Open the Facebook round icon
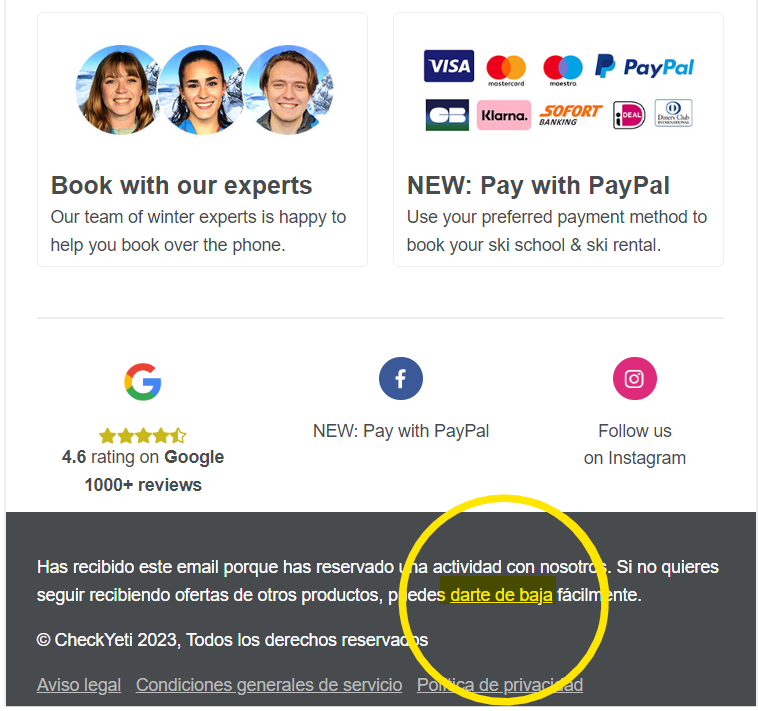758x711 pixels. tap(401, 378)
